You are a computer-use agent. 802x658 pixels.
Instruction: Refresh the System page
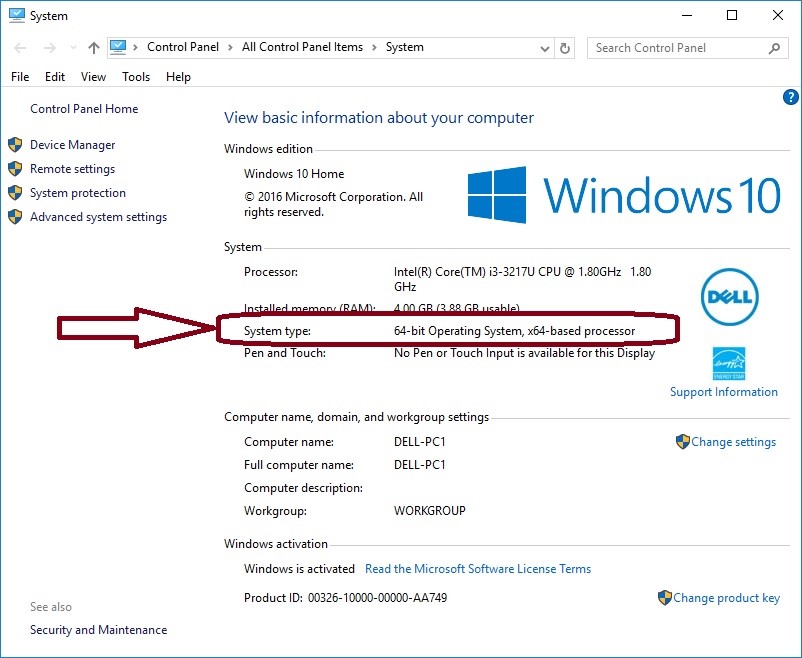[565, 48]
